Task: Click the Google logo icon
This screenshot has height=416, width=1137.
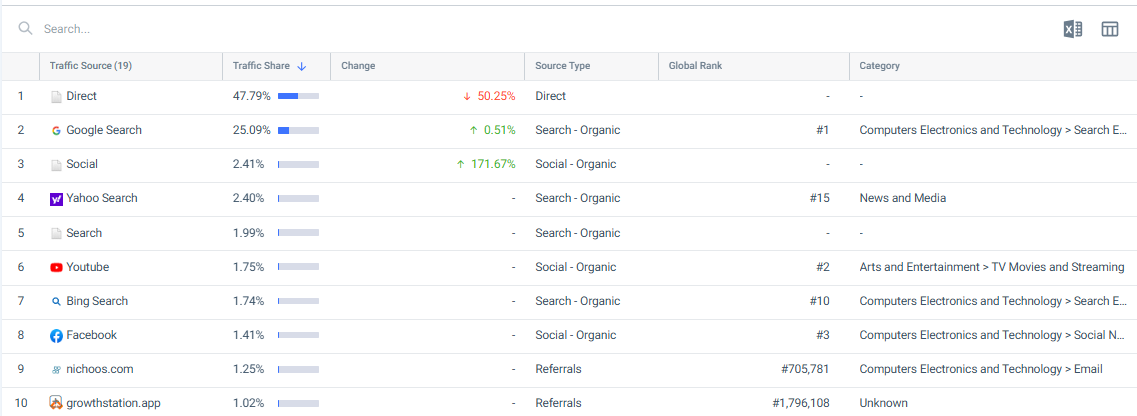Action: click(x=56, y=130)
